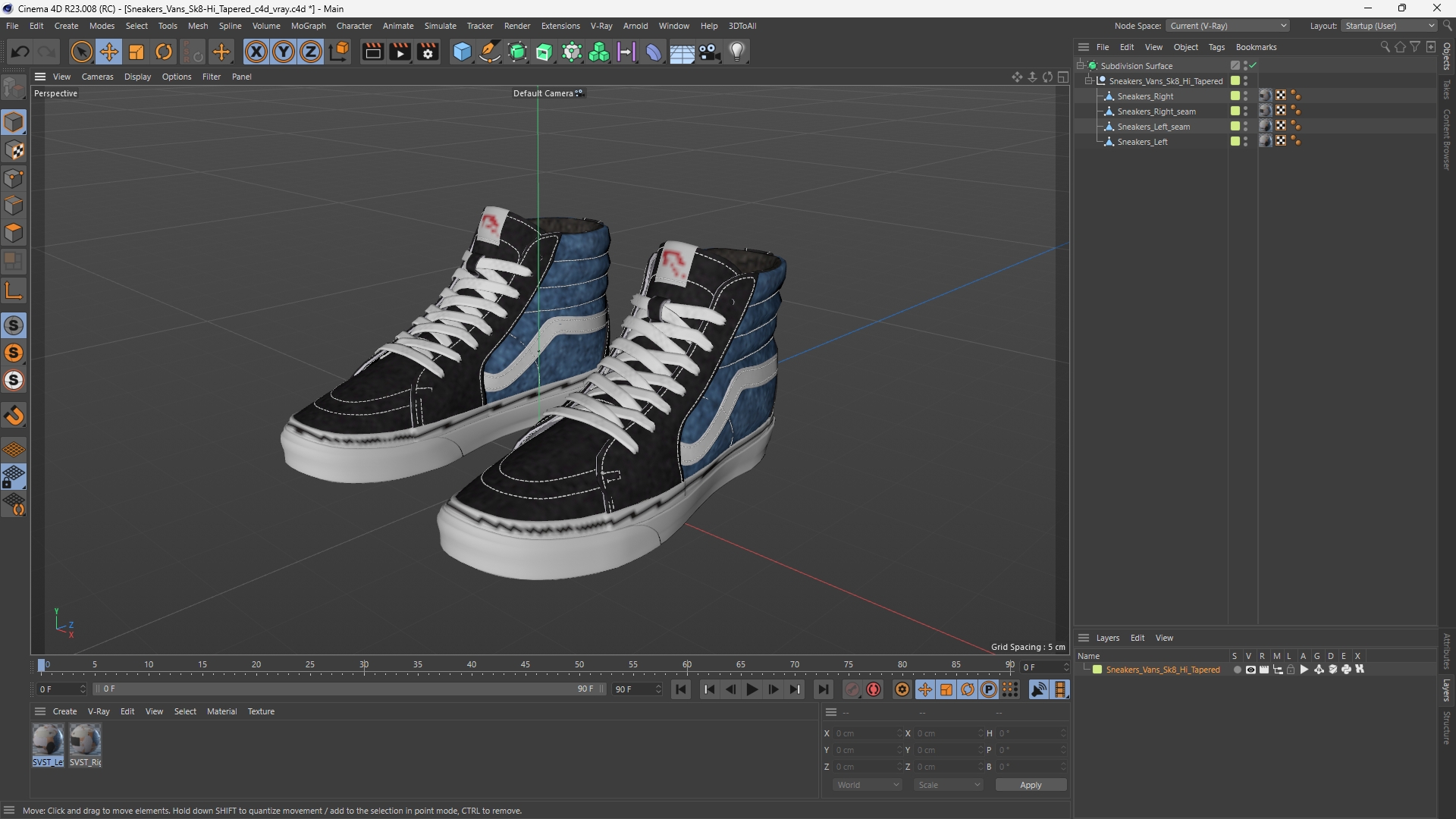Open Layout Startup dropdown
Image resolution: width=1456 pixels, height=819 pixels.
pos(1389,26)
